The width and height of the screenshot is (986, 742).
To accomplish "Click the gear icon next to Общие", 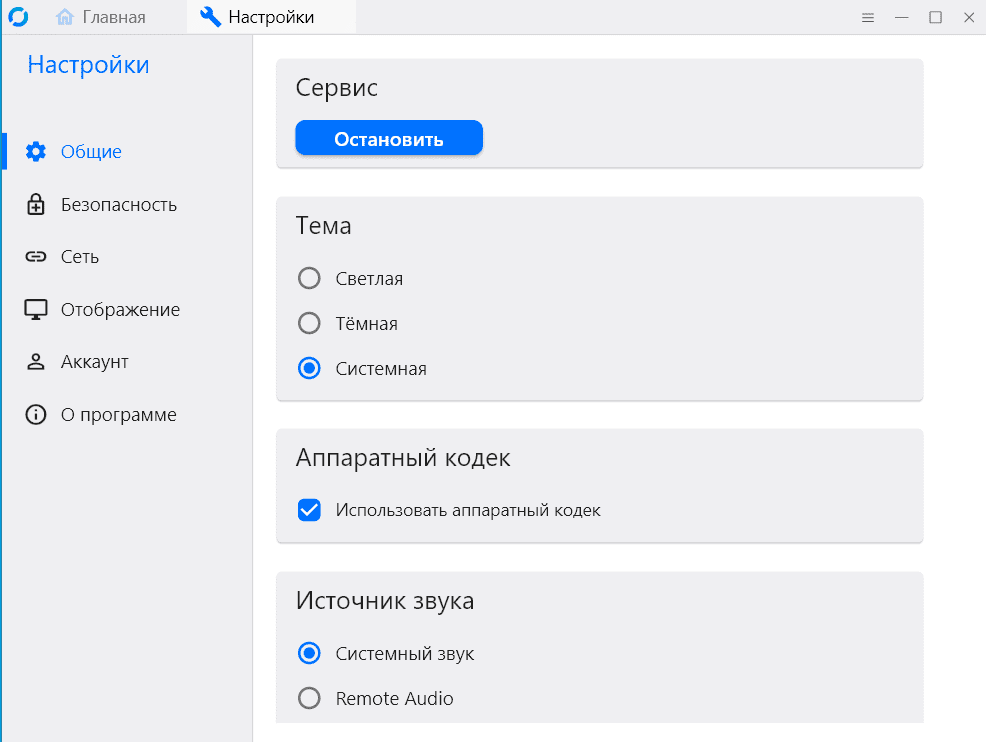I will (x=36, y=152).
